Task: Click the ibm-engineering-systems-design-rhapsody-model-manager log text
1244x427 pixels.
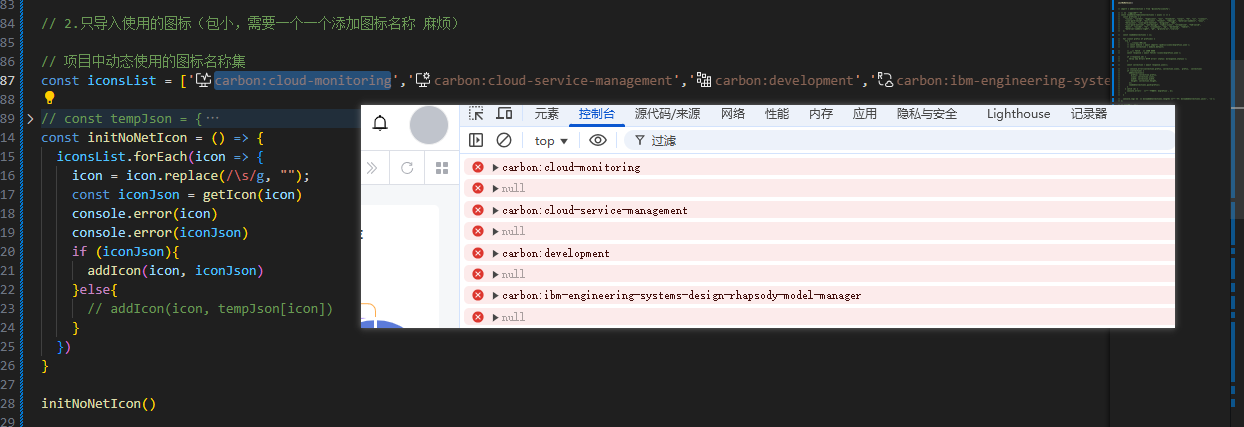Action: pyautogui.click(x=682, y=295)
